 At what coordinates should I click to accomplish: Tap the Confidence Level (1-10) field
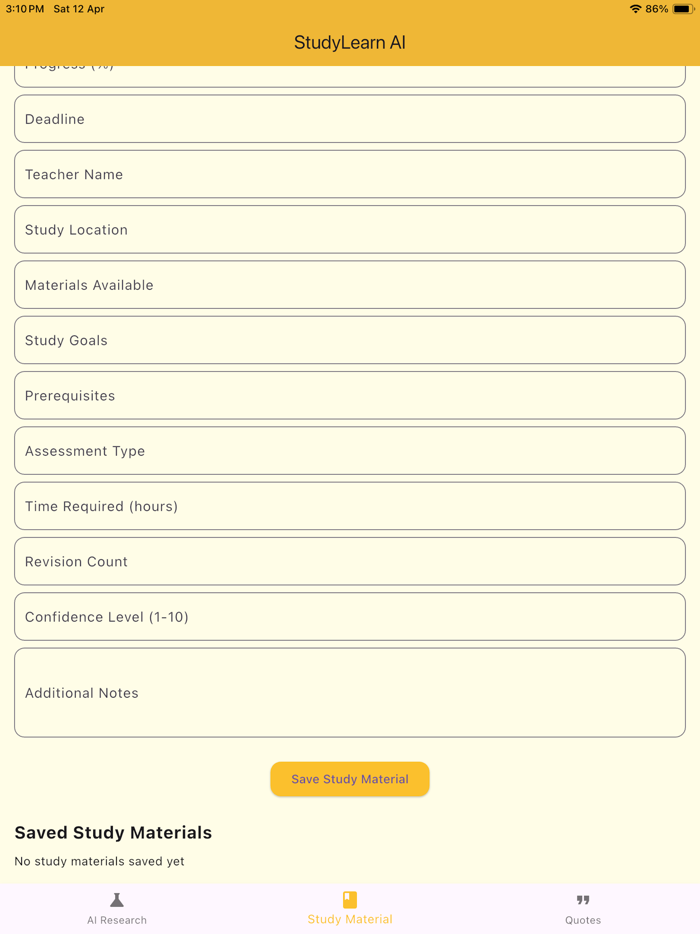349,616
